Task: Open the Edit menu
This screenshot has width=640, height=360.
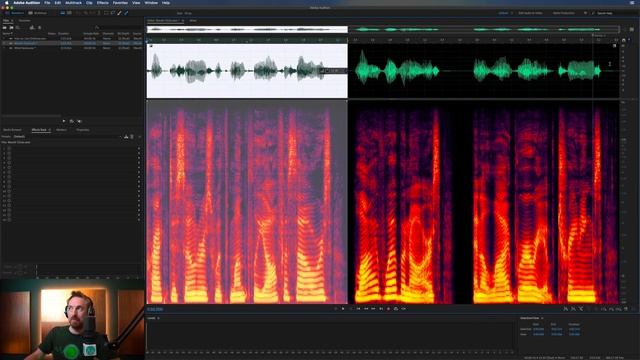Action: [58, 2]
